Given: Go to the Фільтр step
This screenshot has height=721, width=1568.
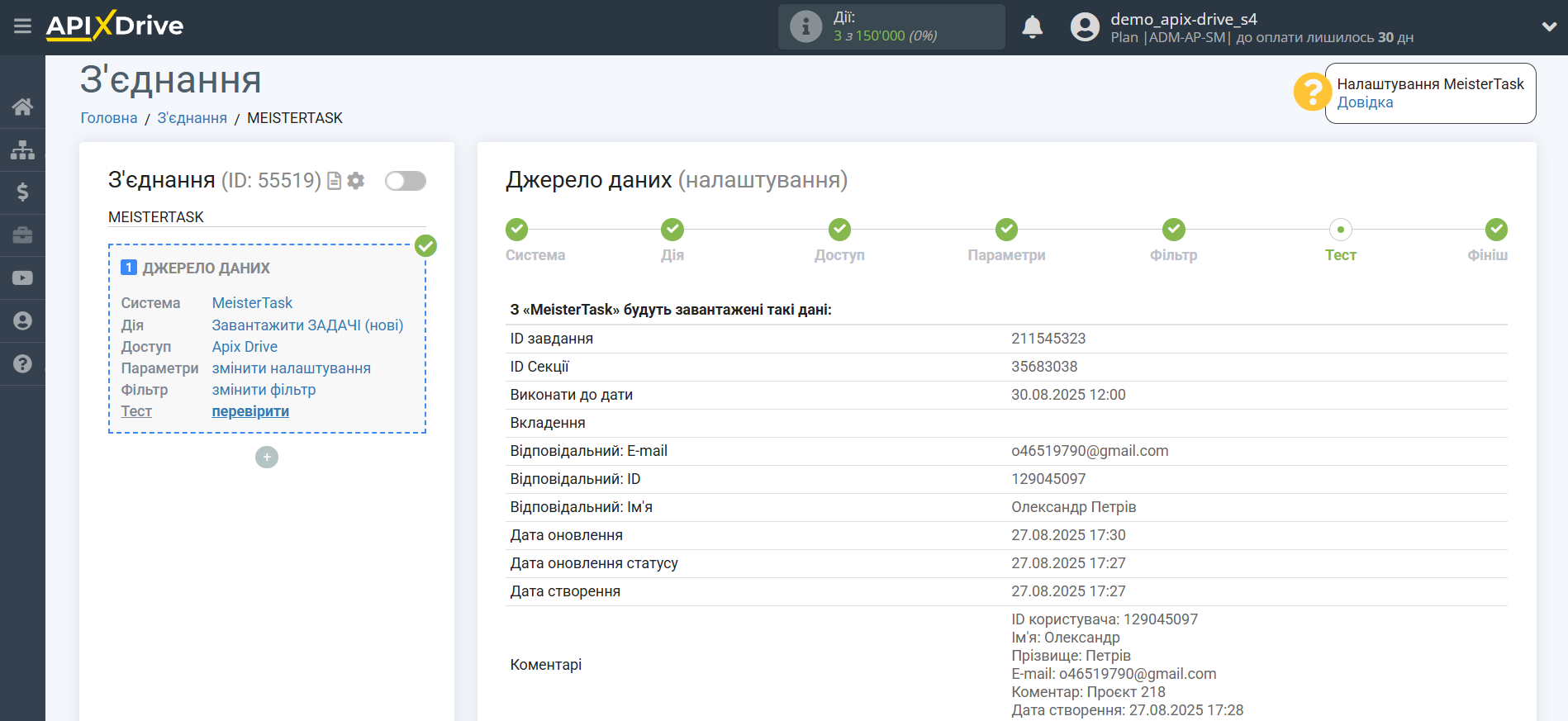Looking at the screenshot, I should [x=1174, y=230].
